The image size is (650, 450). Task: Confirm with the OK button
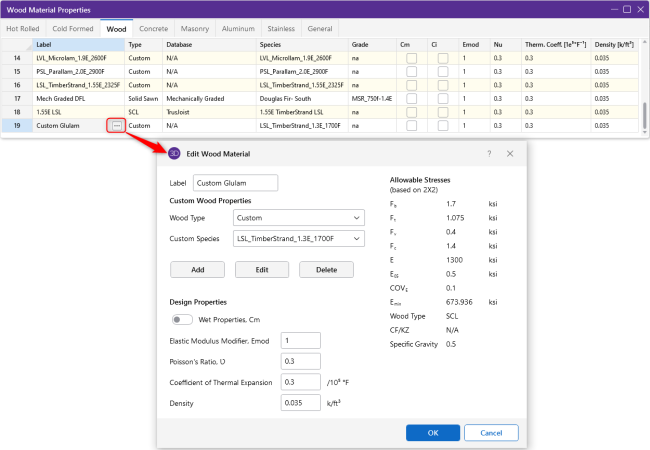click(433, 433)
